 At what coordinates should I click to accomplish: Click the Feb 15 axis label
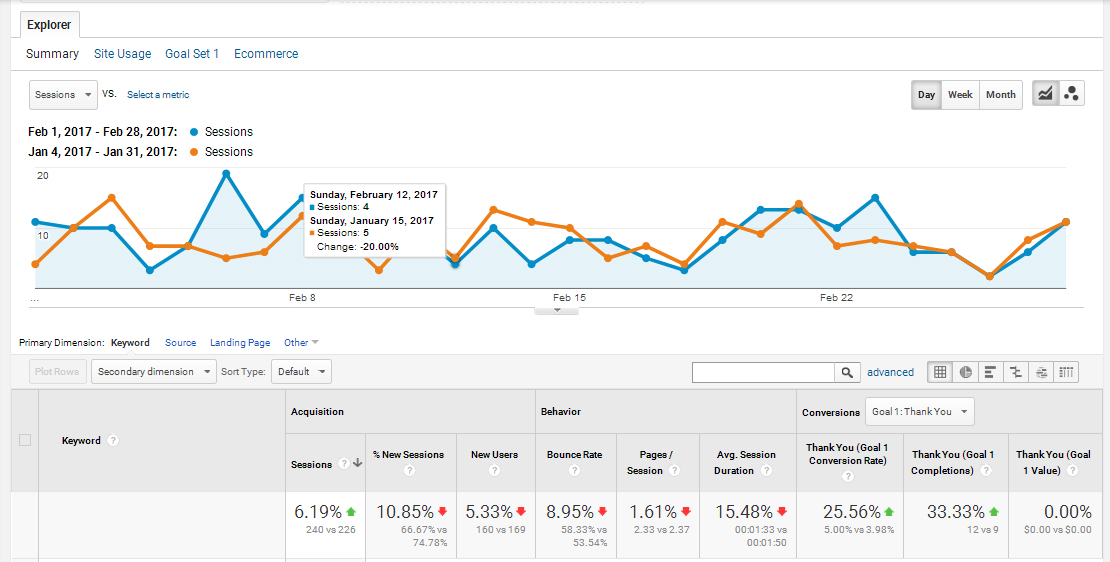tap(570, 298)
